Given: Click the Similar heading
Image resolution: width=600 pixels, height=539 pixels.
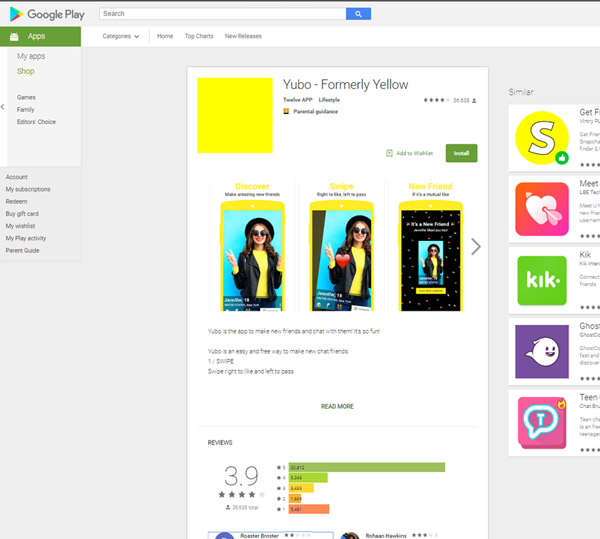Looking at the screenshot, I should (521, 92).
